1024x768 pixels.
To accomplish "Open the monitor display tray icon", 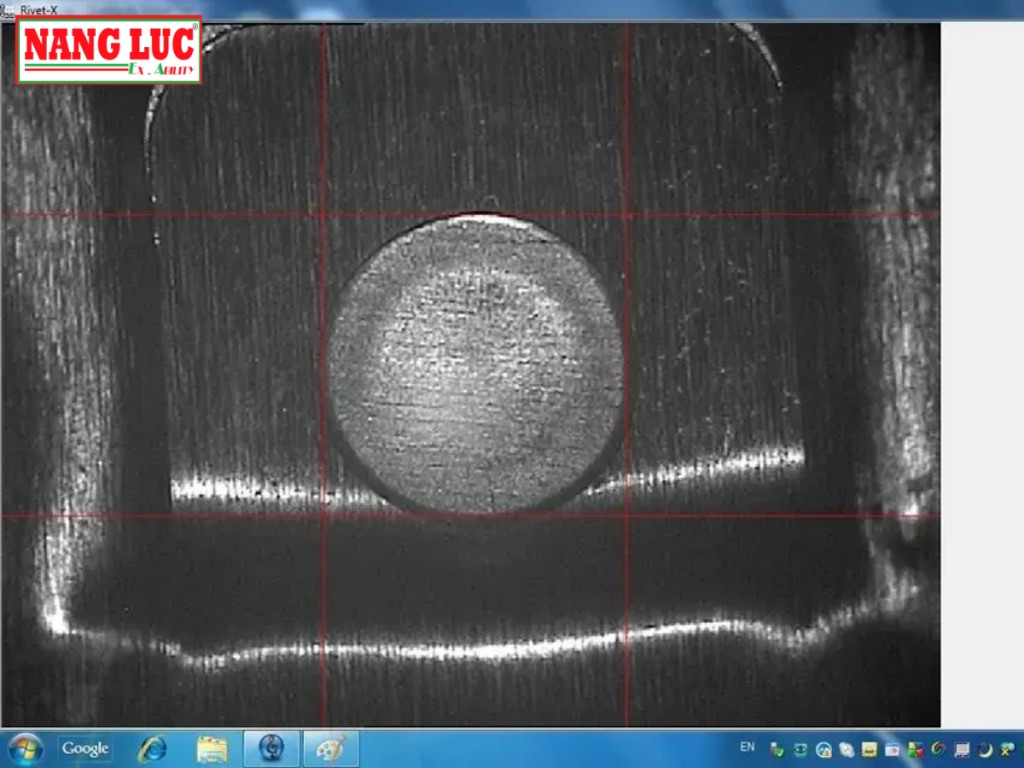I will pyautogui.click(x=962, y=749).
